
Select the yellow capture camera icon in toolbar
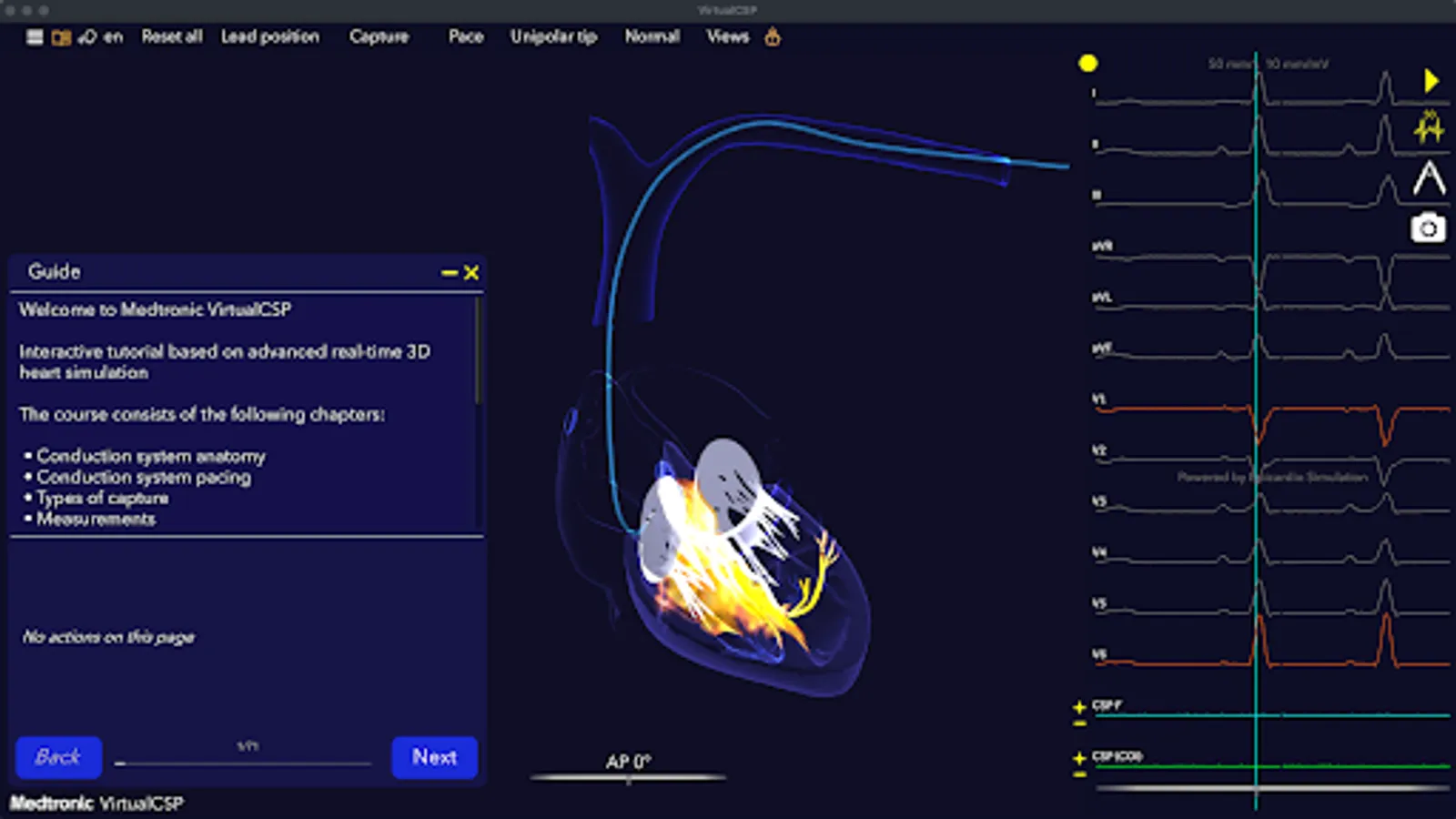62,36
